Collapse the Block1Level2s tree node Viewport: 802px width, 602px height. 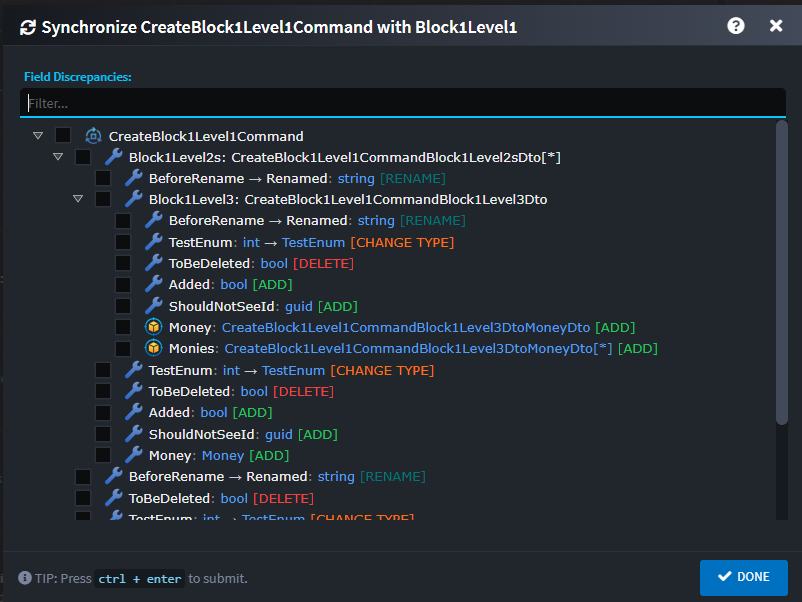(x=58, y=157)
